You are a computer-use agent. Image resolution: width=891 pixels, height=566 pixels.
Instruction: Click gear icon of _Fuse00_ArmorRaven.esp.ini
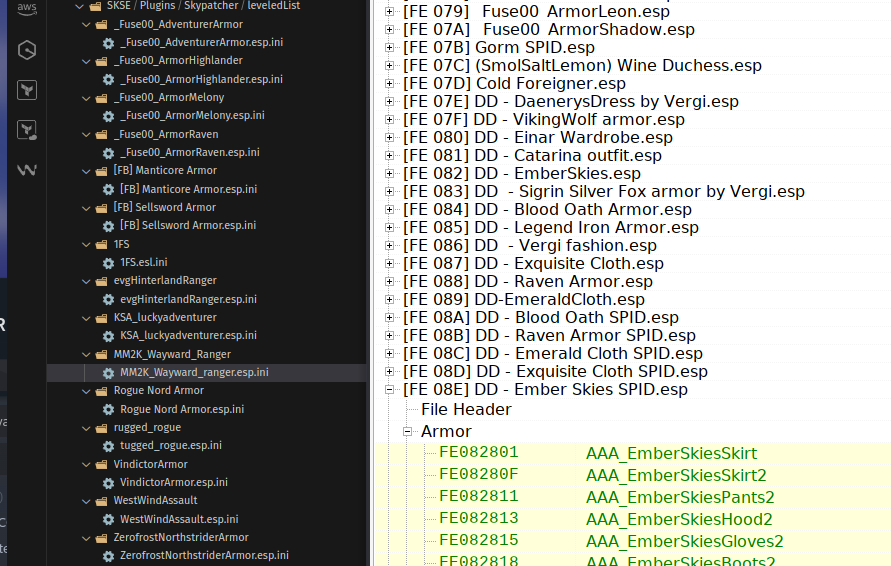(x=108, y=152)
